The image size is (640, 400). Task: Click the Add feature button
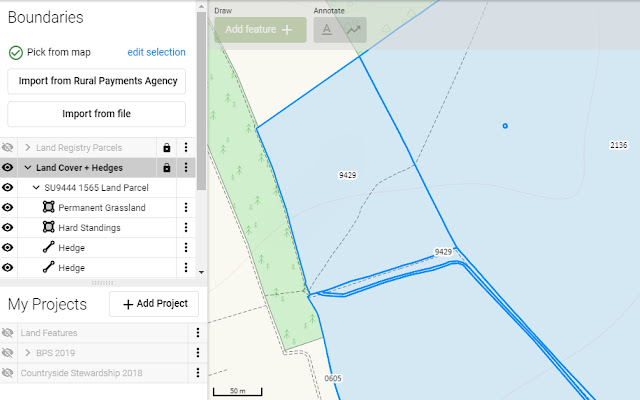[260, 30]
